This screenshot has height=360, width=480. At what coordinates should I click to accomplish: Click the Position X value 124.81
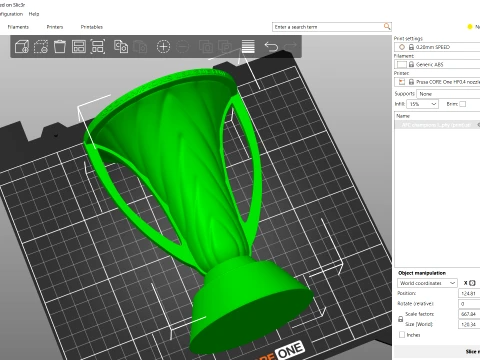pos(469,293)
